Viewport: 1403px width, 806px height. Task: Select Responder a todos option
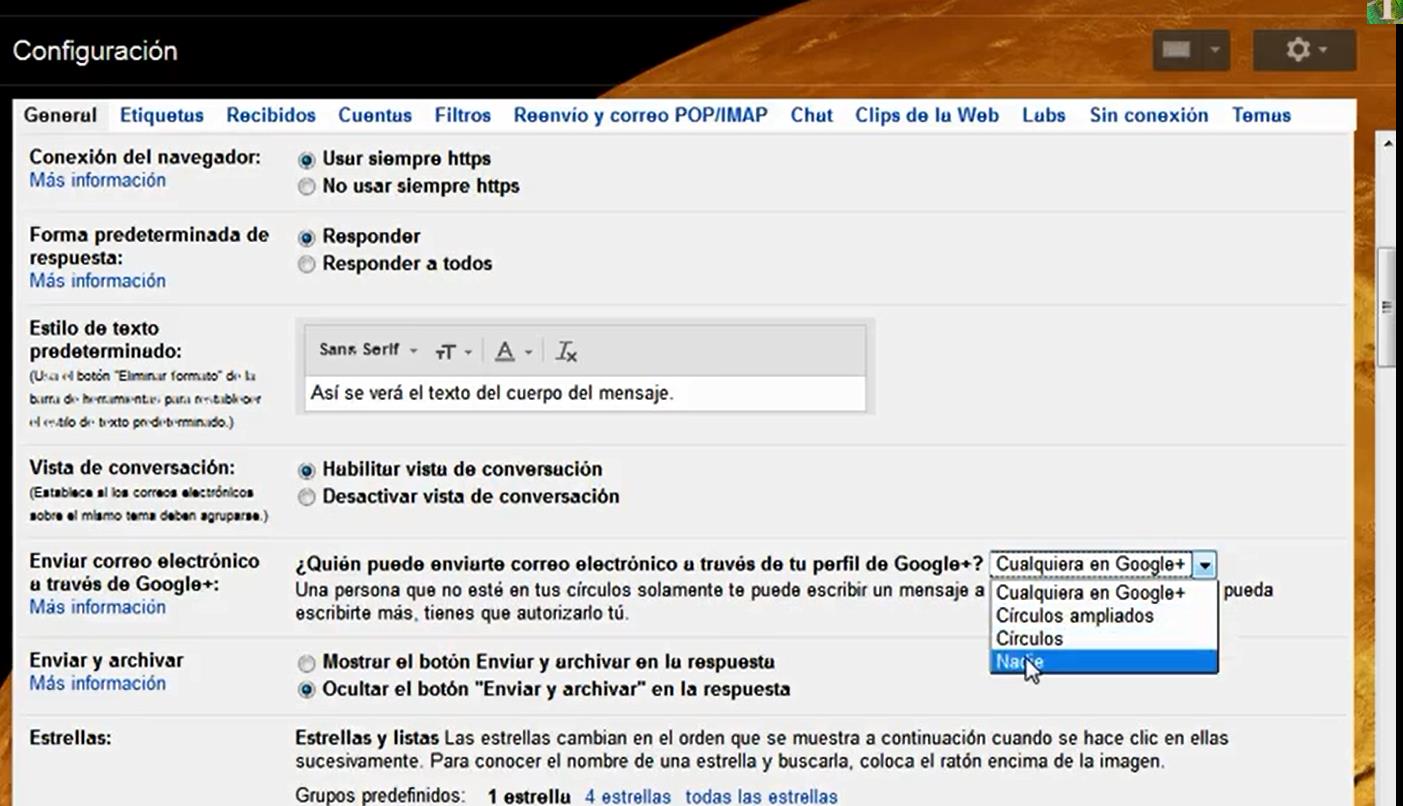pyautogui.click(x=307, y=264)
